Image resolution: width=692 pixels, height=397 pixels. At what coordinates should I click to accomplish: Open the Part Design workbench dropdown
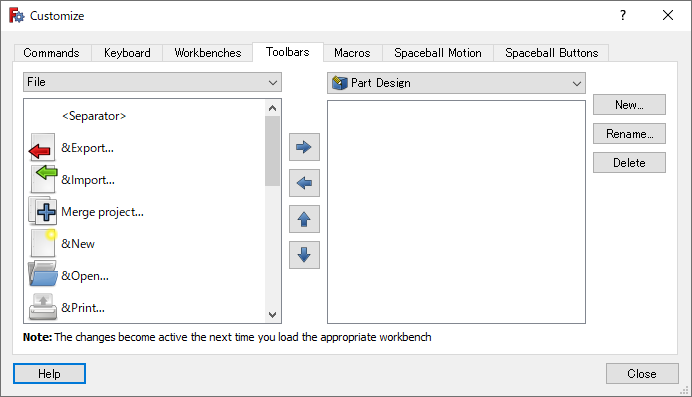coord(456,83)
